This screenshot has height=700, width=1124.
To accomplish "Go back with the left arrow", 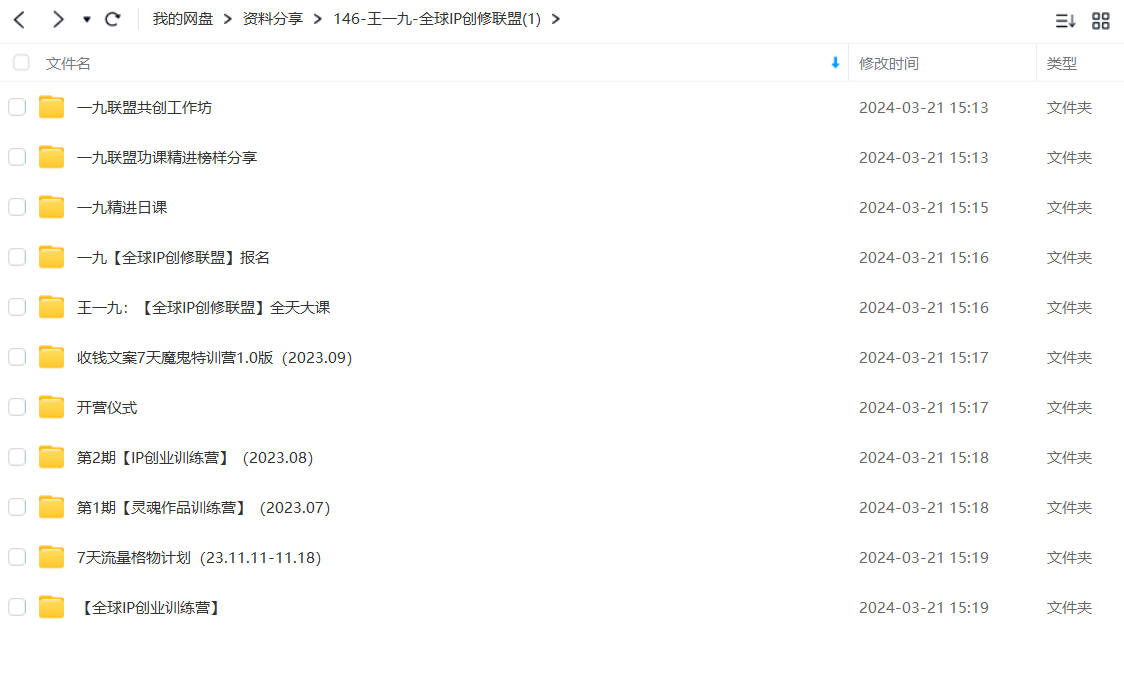I will (x=20, y=19).
